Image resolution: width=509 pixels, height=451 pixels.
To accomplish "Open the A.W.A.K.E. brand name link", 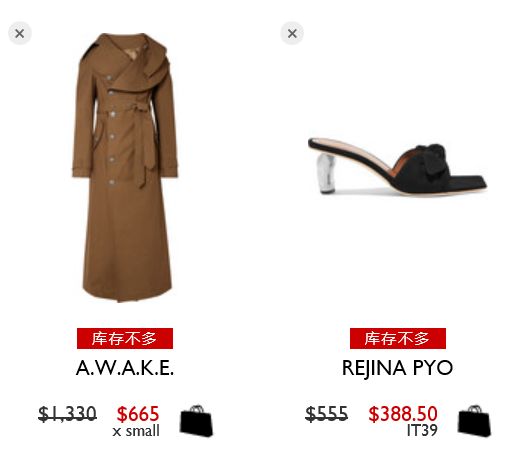I will (125, 368).
